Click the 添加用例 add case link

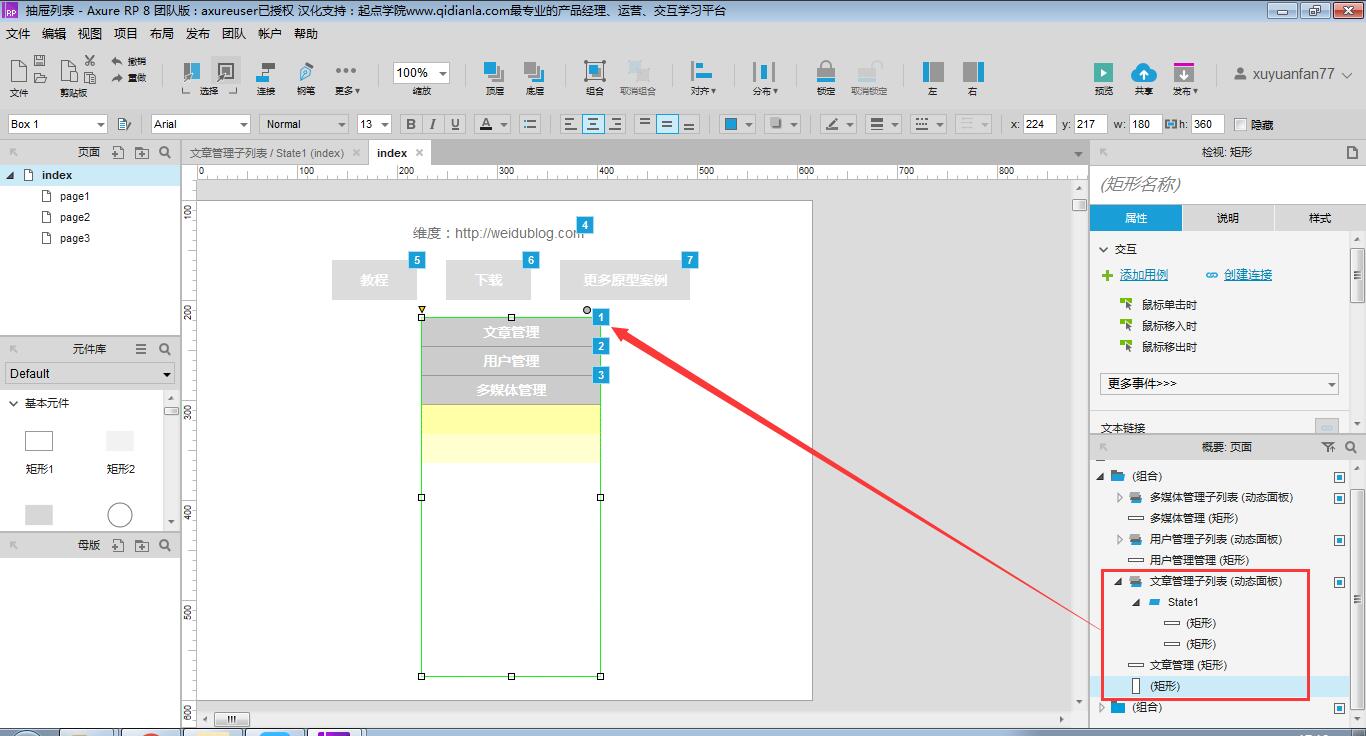pyautogui.click(x=1144, y=275)
